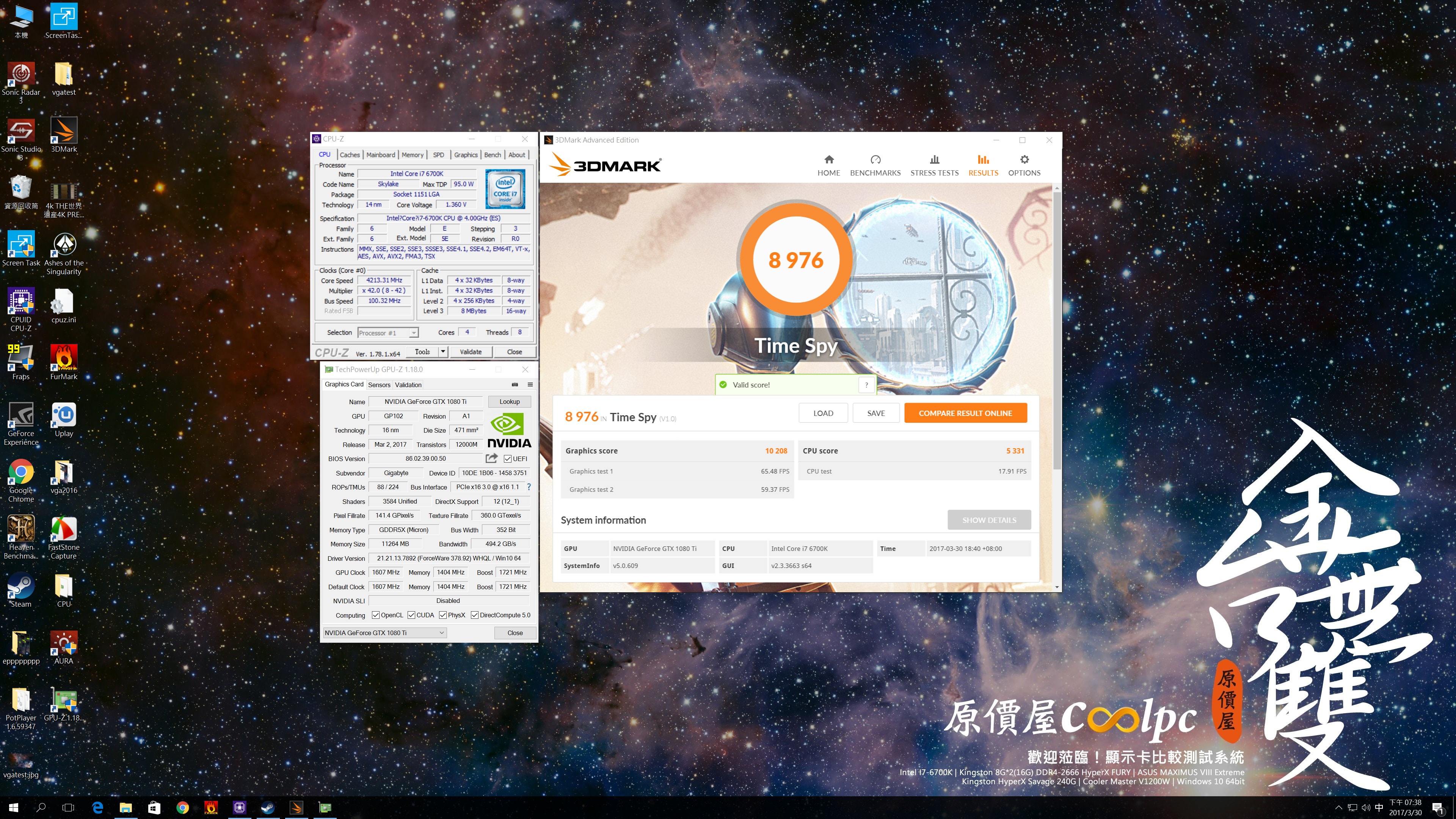Image resolution: width=1456 pixels, height=819 pixels.
Task: Open the Fraps desktop icon
Action: [x=21, y=363]
